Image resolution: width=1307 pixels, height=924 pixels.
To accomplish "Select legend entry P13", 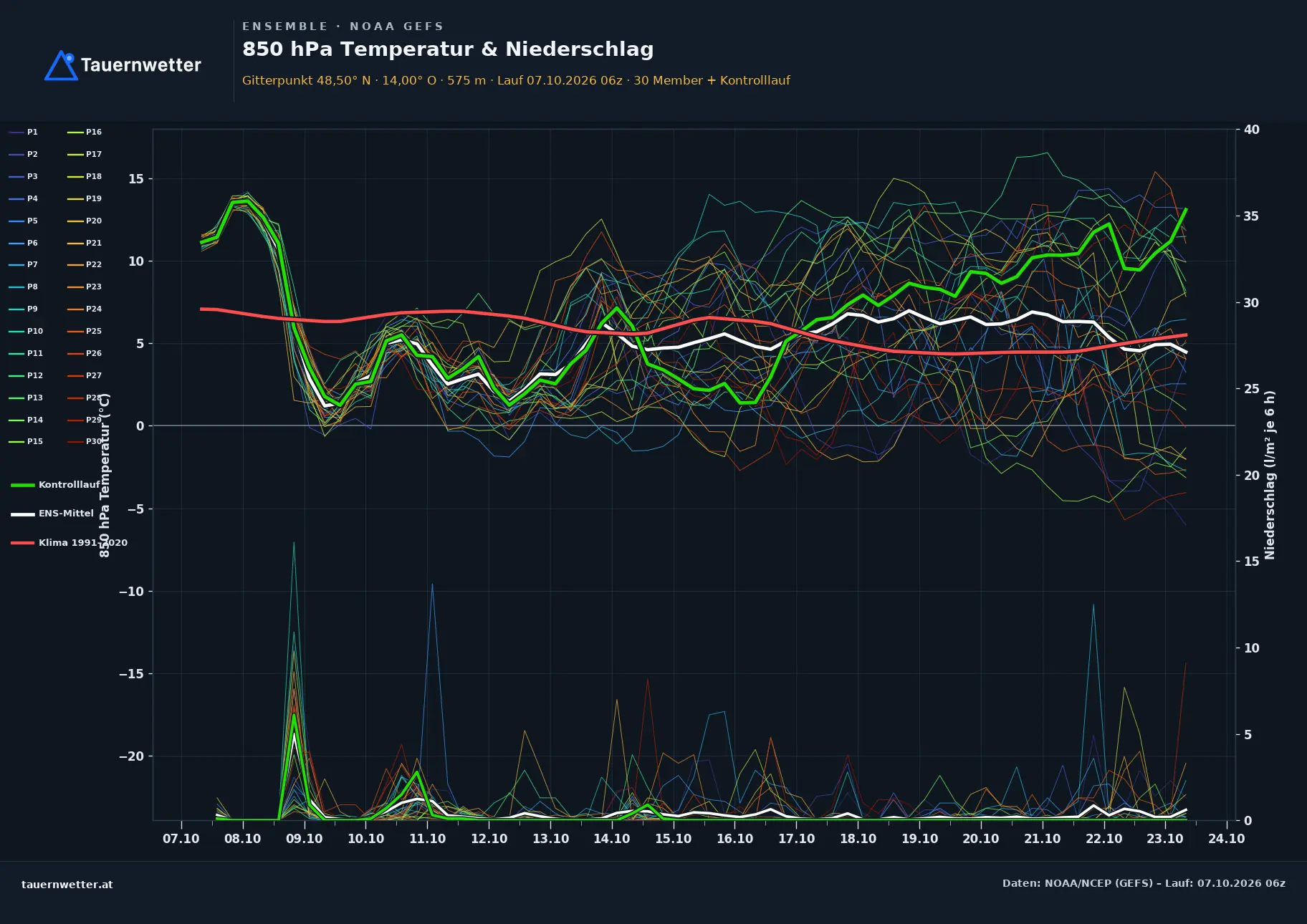I will pyautogui.click(x=26, y=398).
